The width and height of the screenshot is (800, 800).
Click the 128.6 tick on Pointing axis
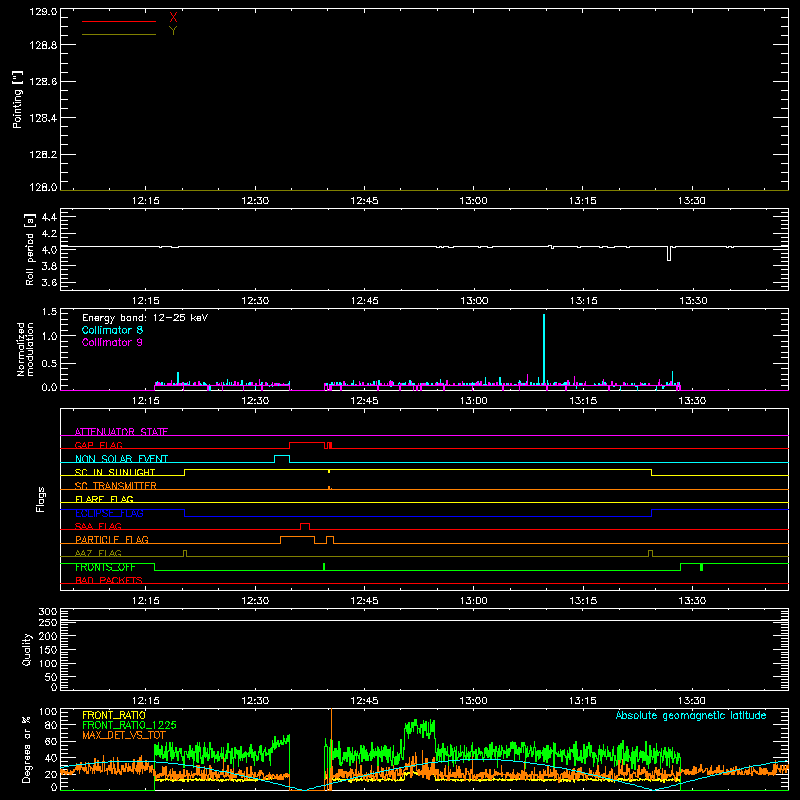click(x=43, y=82)
